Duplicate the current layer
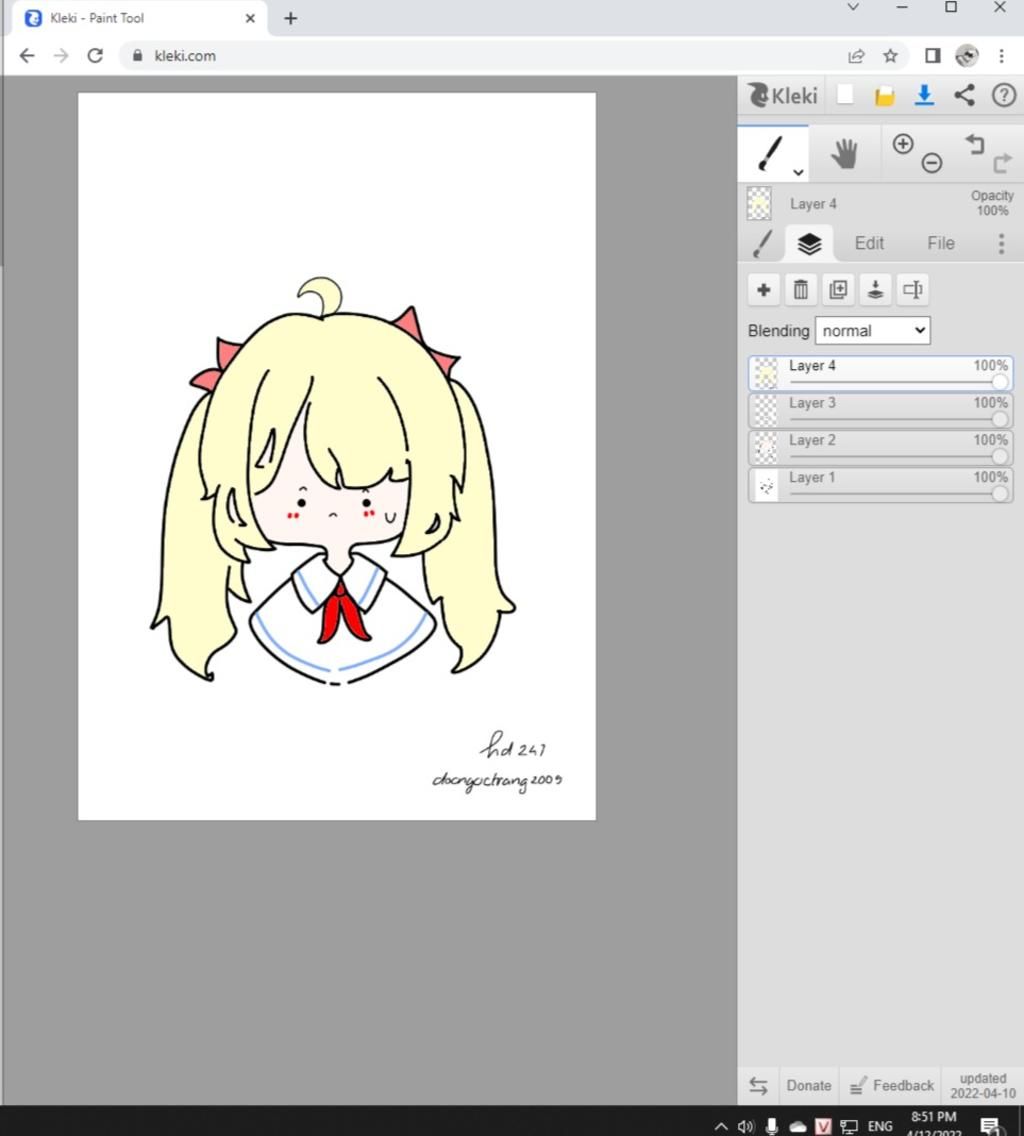The width and height of the screenshot is (1024, 1136). [838, 290]
